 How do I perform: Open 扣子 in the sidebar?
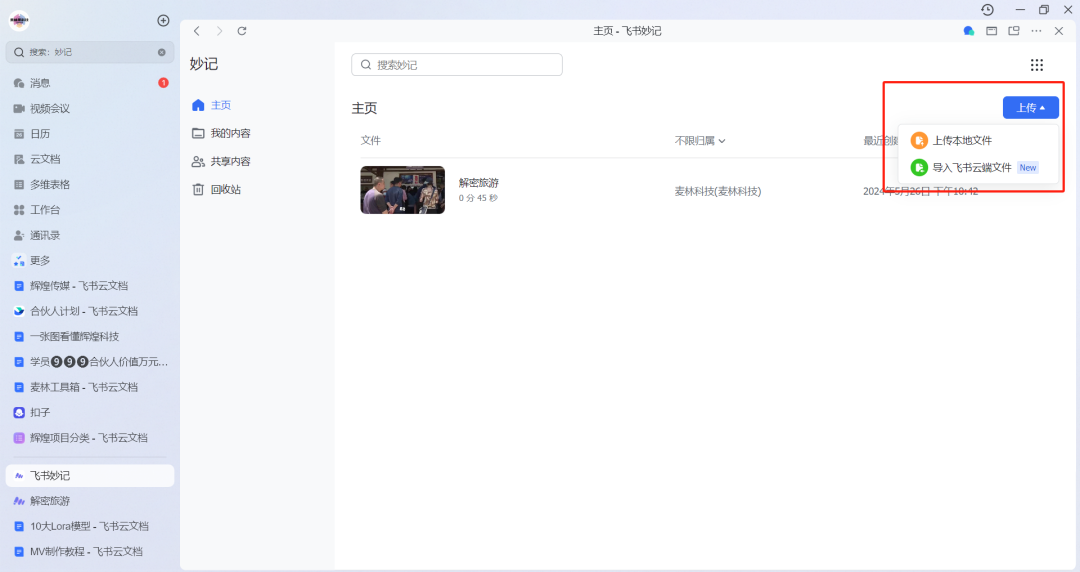[90, 412]
